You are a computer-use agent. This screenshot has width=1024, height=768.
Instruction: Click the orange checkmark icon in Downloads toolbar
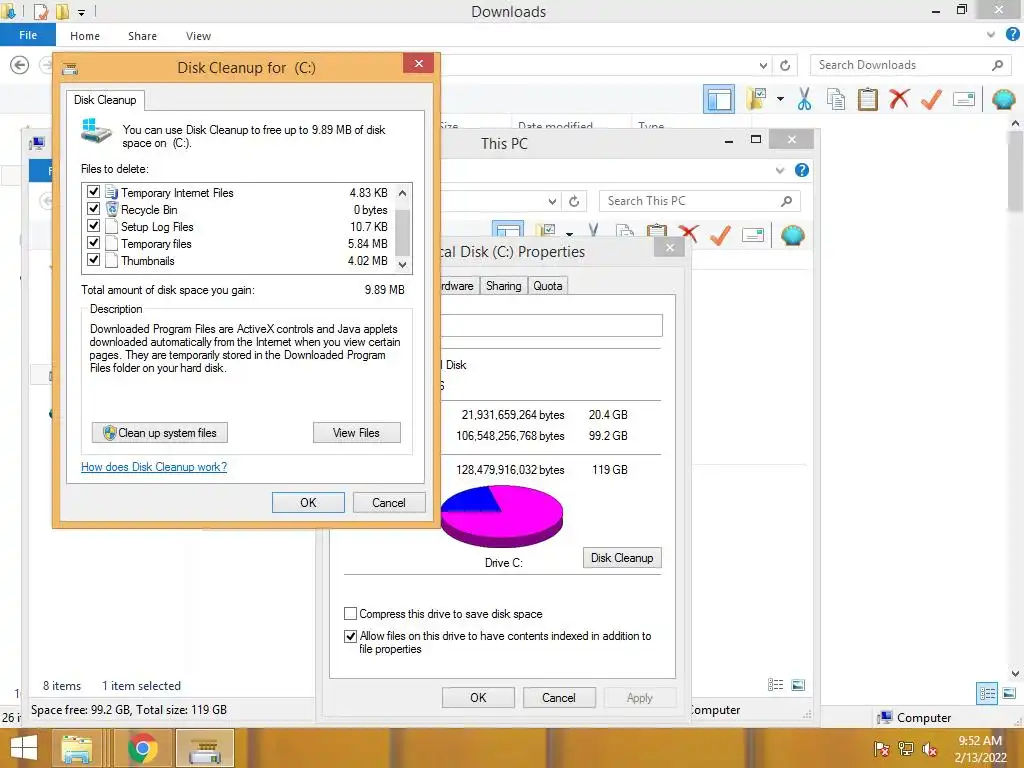(931, 99)
